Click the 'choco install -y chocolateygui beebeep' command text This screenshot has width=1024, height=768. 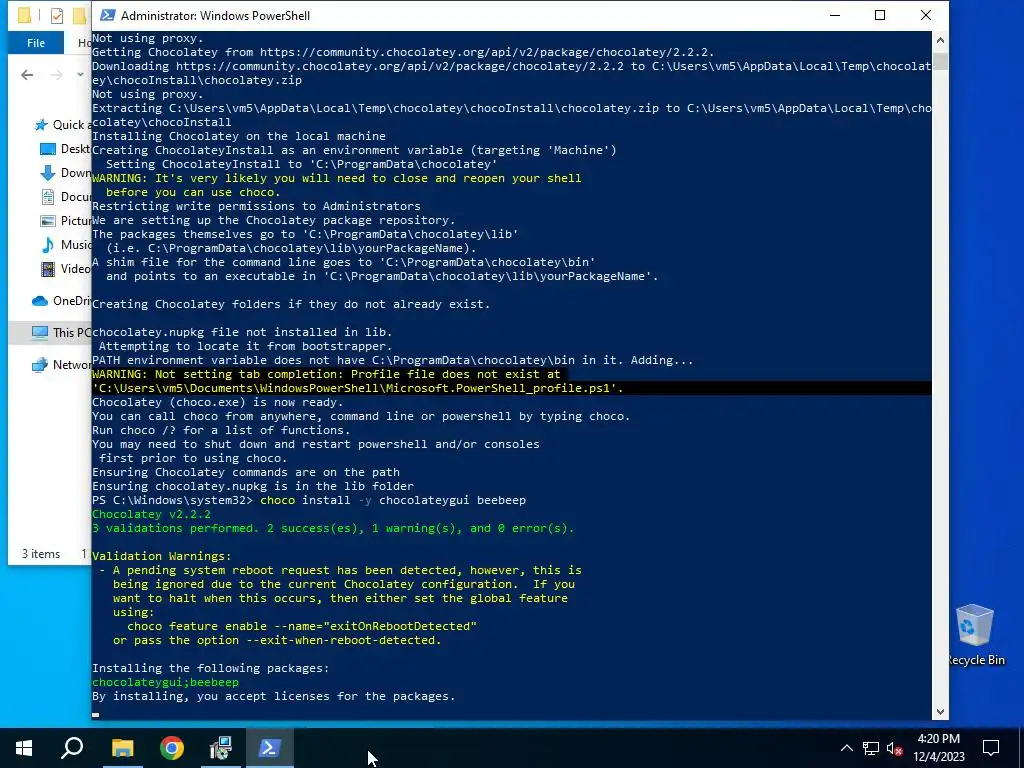pyautogui.click(x=392, y=500)
